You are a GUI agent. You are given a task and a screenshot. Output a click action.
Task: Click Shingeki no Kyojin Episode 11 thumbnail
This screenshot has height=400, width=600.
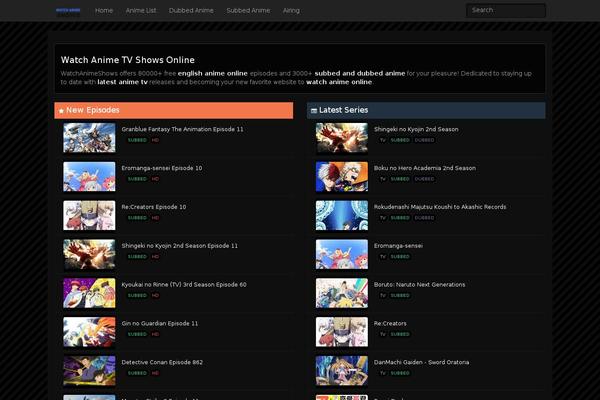[89, 254]
